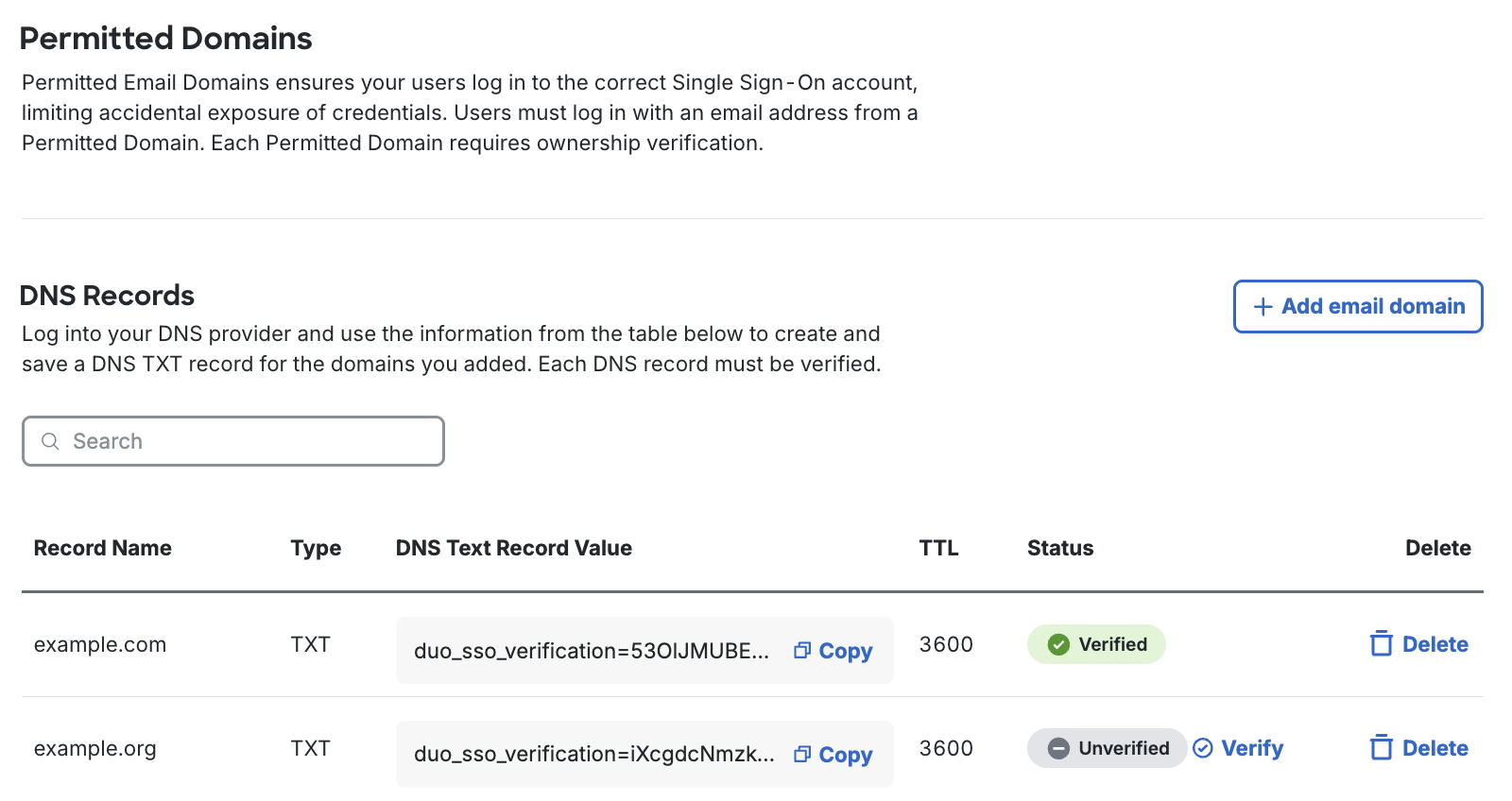1512x801 pixels.
Task: Click the plus icon on Add email domain
Action: [1263, 307]
